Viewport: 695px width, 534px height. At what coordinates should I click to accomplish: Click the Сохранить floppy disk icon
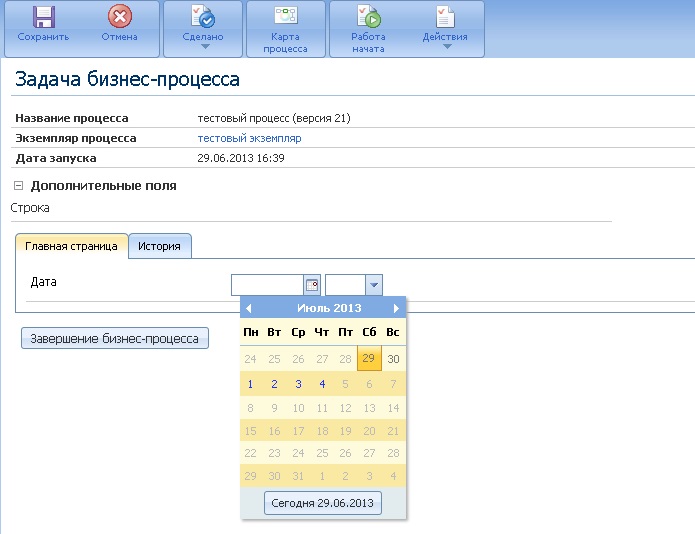point(43,18)
